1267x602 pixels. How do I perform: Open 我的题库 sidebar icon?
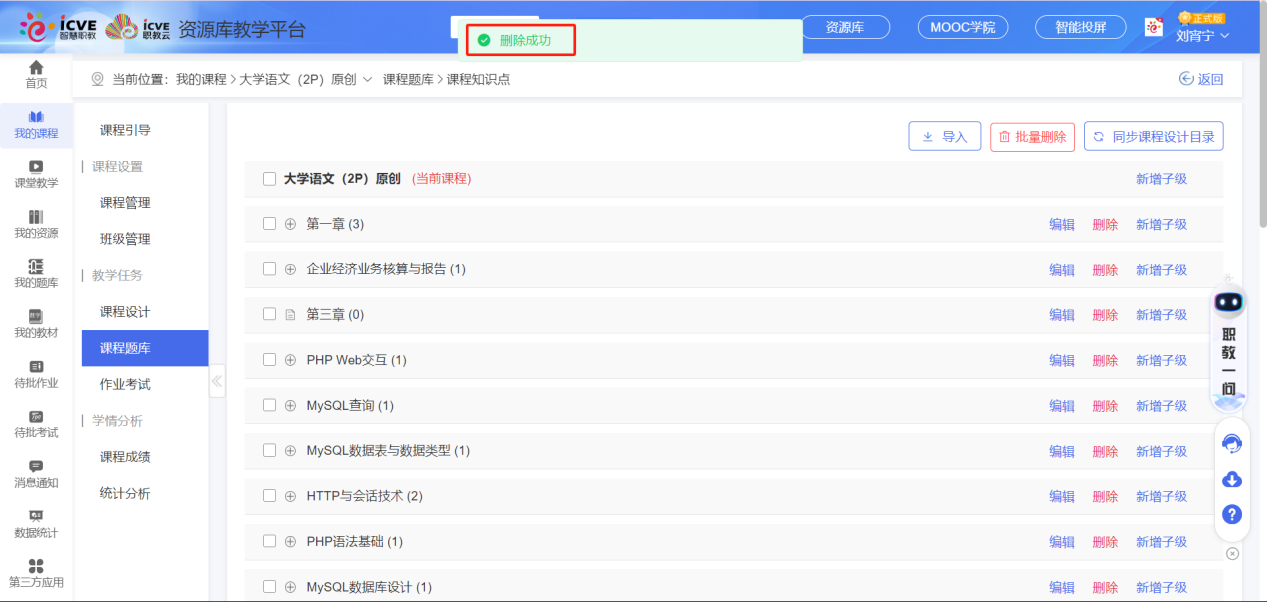click(x=36, y=267)
